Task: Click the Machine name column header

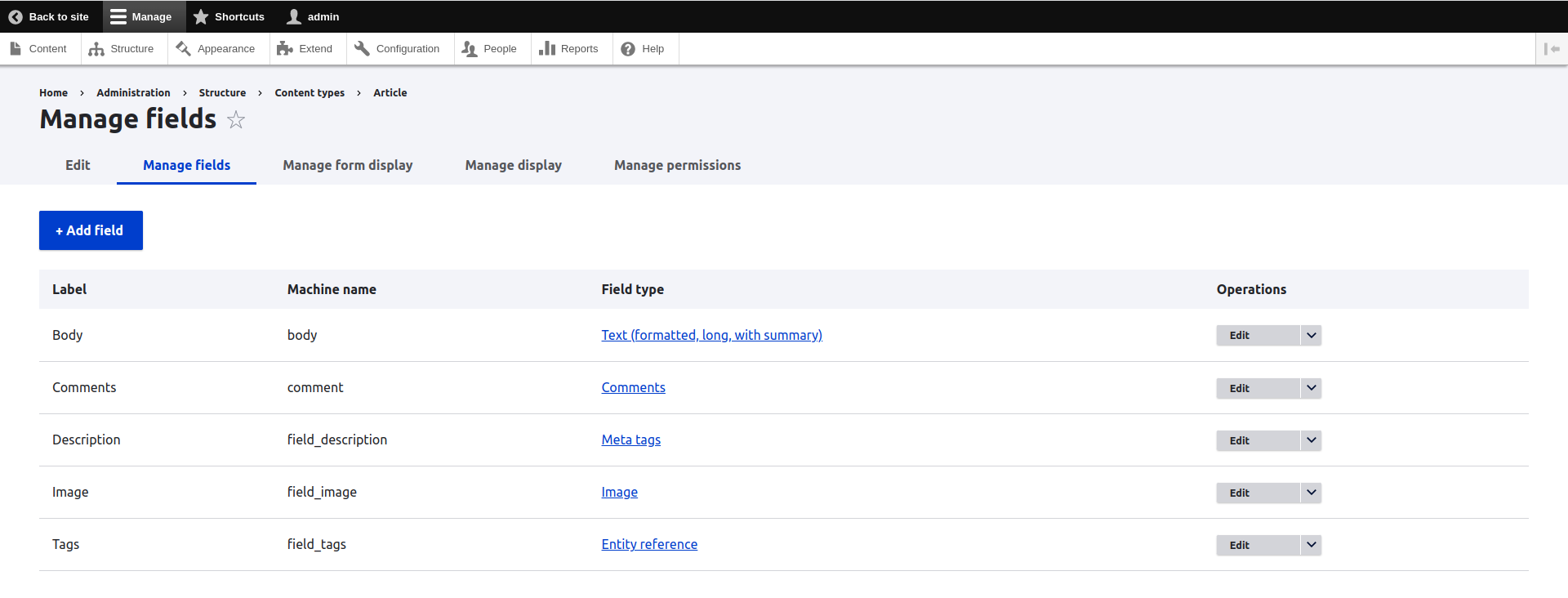Action: [332, 289]
